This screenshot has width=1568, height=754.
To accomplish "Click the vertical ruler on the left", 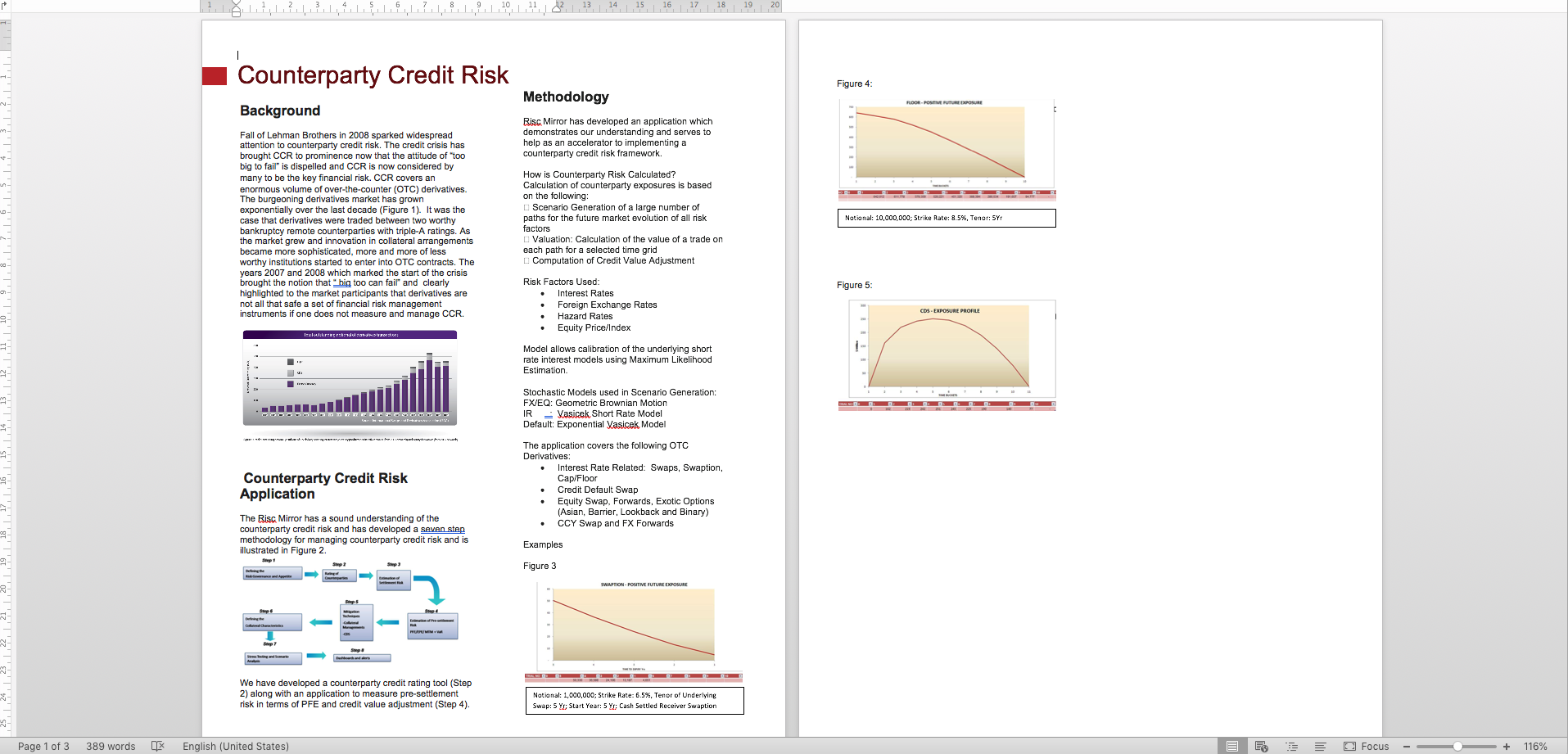I will pyautogui.click(x=5, y=377).
